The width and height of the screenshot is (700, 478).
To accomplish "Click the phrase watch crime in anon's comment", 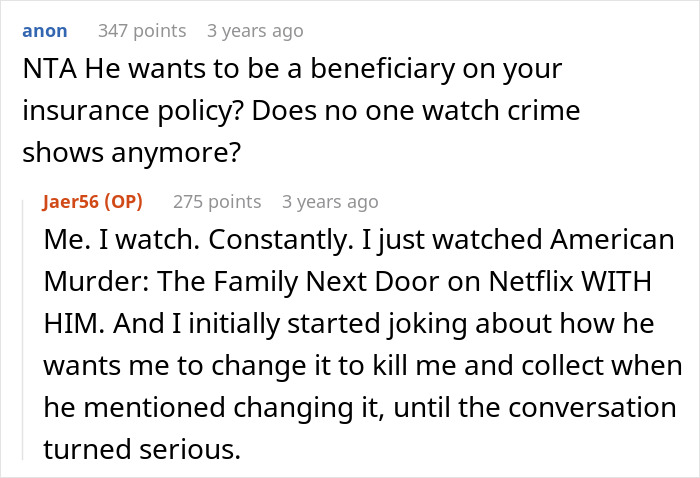I will pyautogui.click(x=501, y=111).
